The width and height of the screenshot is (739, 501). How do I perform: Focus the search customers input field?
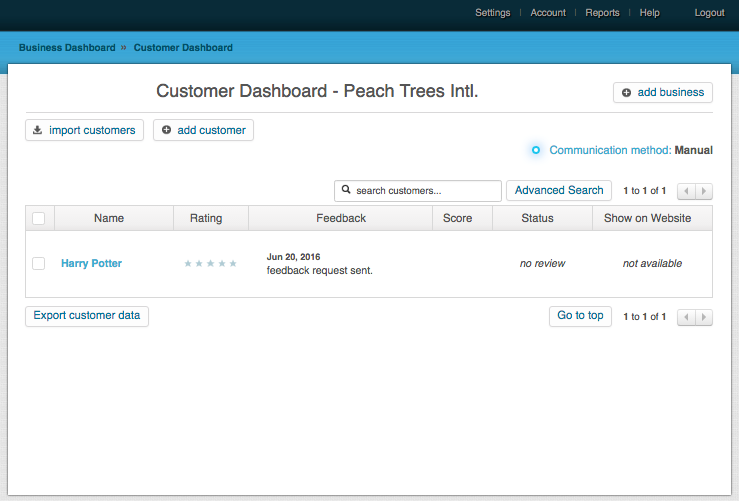(418, 190)
